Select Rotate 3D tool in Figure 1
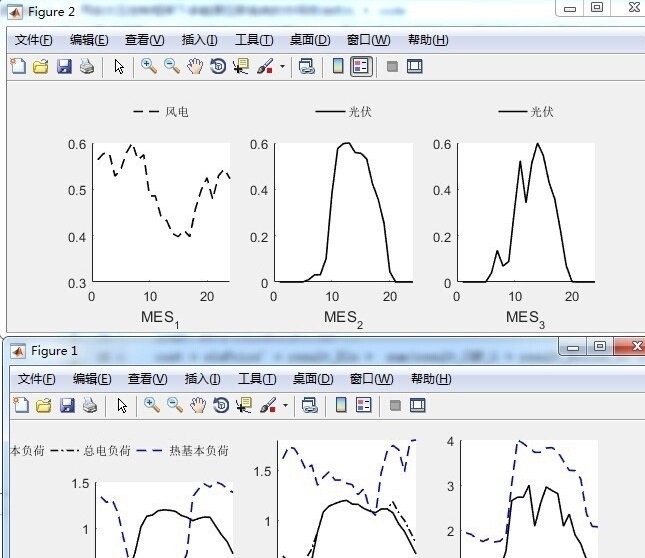Screen dimensions: 645x558 [221, 405]
